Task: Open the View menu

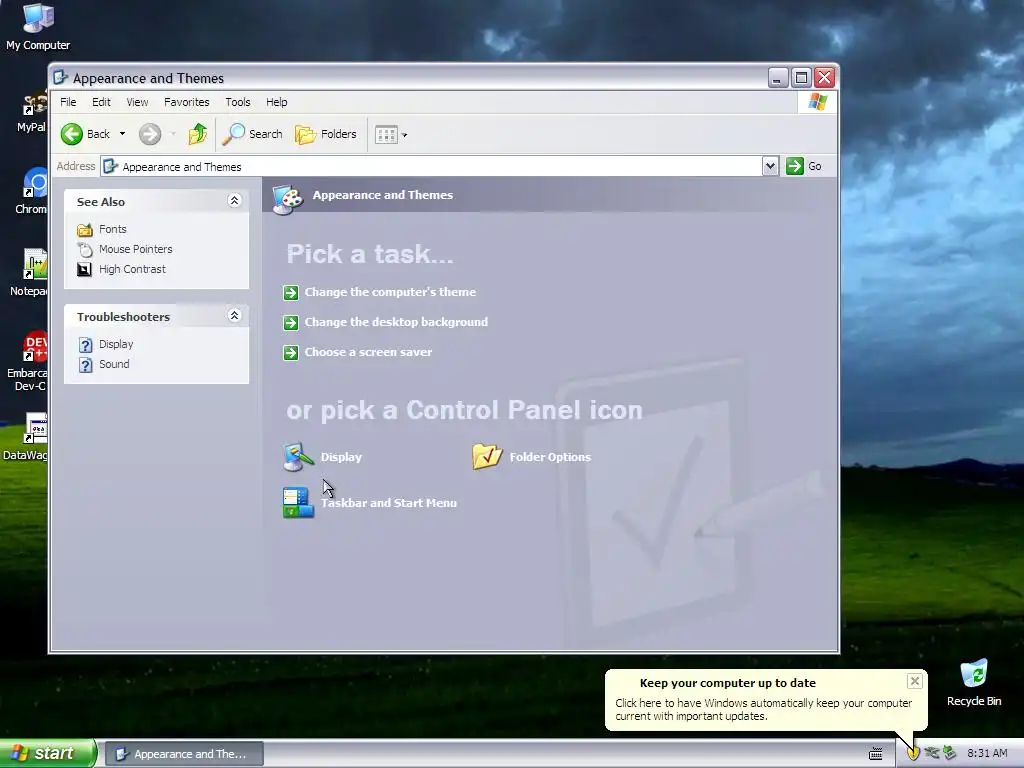Action: pos(137,102)
